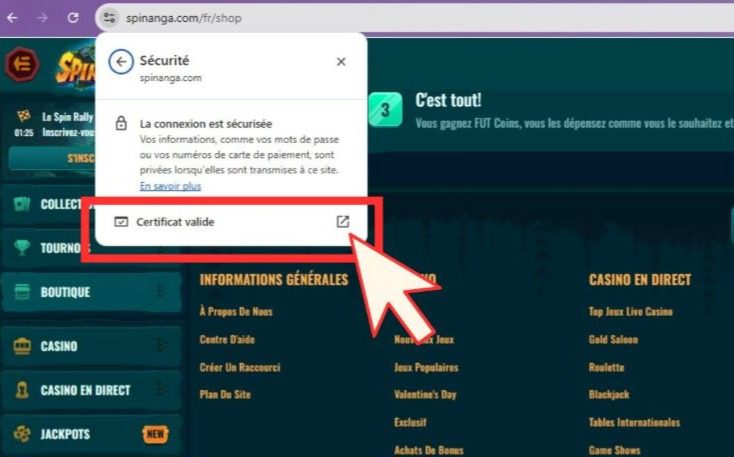
Task: Open the Casino sidebar item
Action: click(x=92, y=346)
